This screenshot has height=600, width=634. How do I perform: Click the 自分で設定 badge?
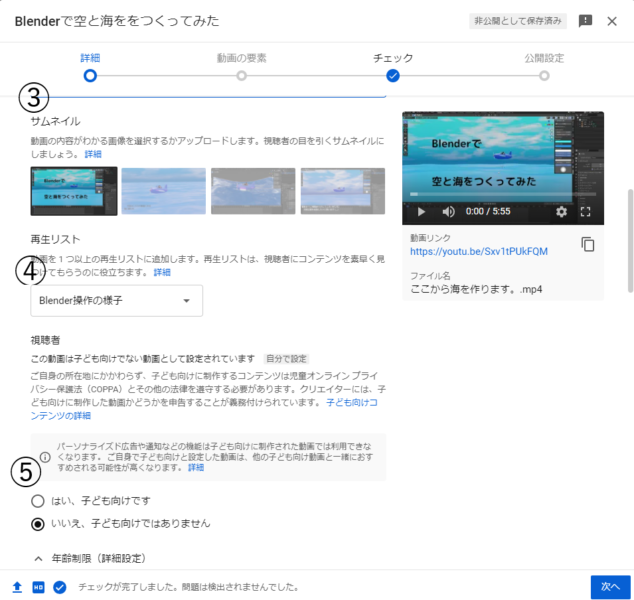tap(286, 359)
